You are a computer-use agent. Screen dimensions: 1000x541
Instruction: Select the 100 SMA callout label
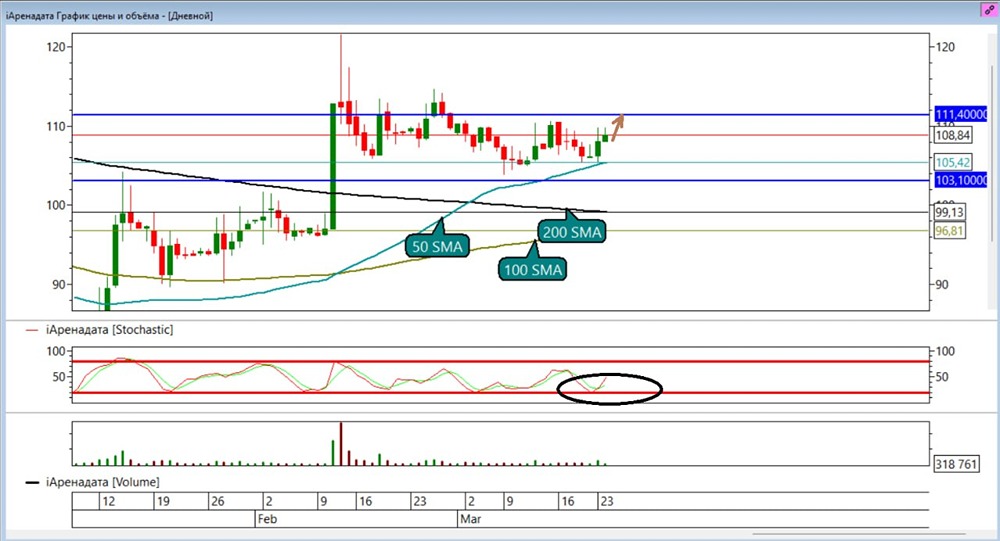533,269
